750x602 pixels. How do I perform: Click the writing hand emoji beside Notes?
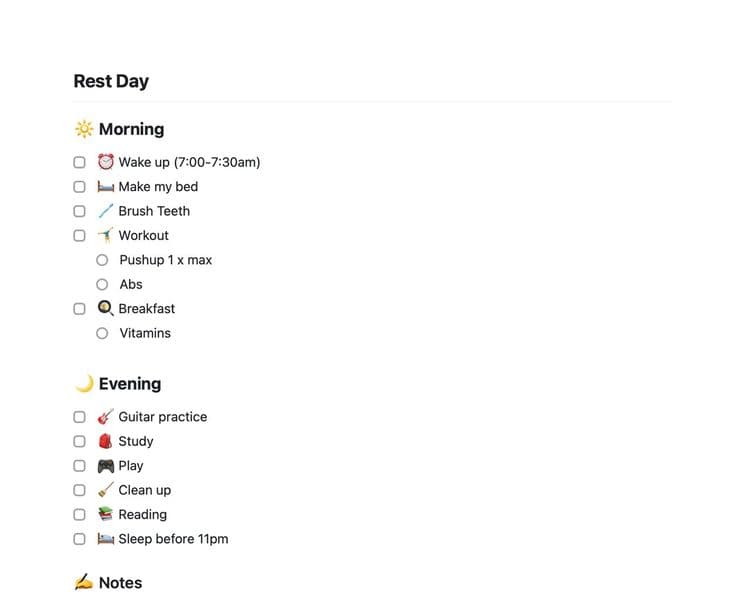[x=84, y=582]
